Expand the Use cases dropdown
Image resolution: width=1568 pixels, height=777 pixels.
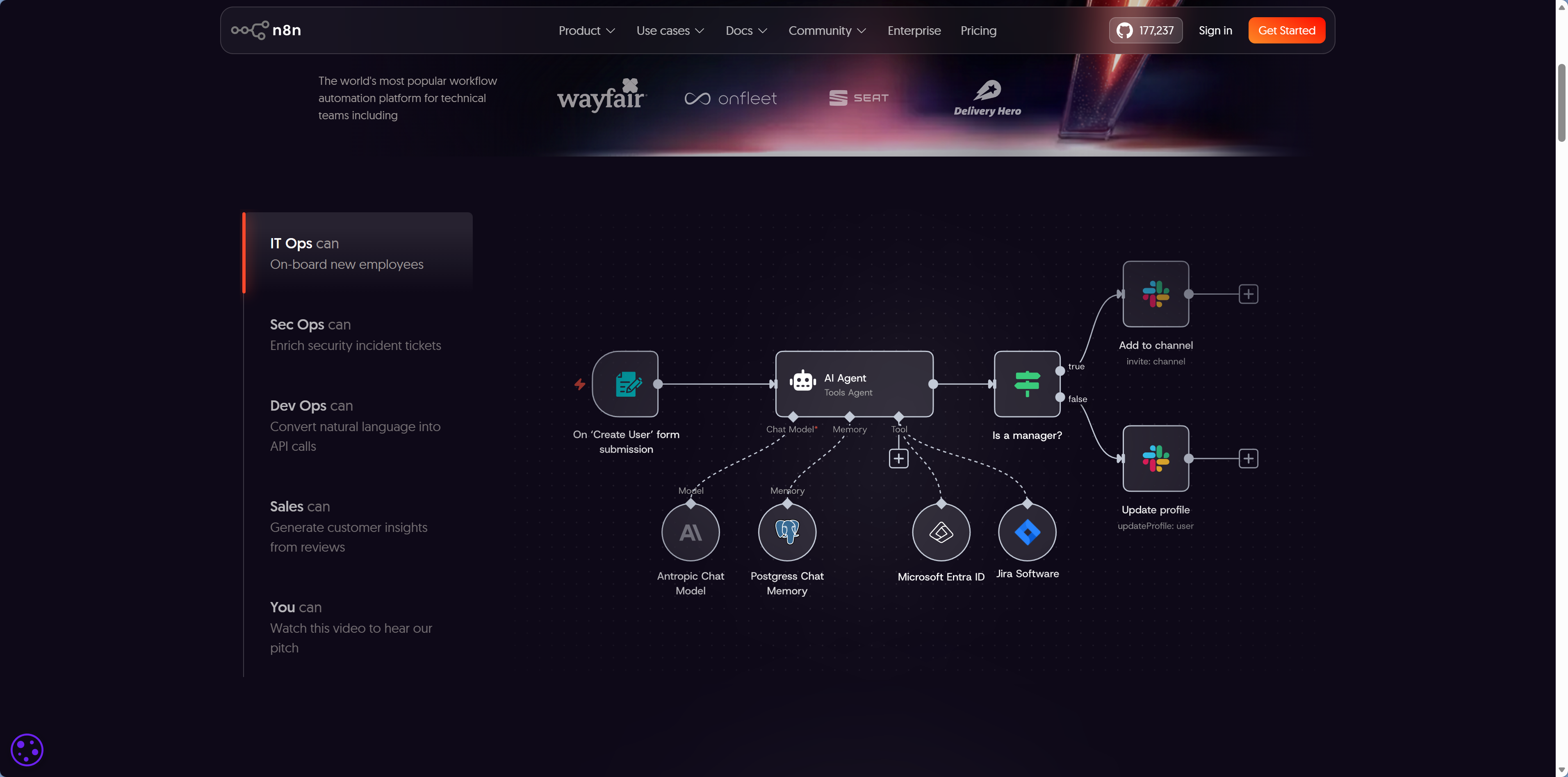tap(670, 30)
